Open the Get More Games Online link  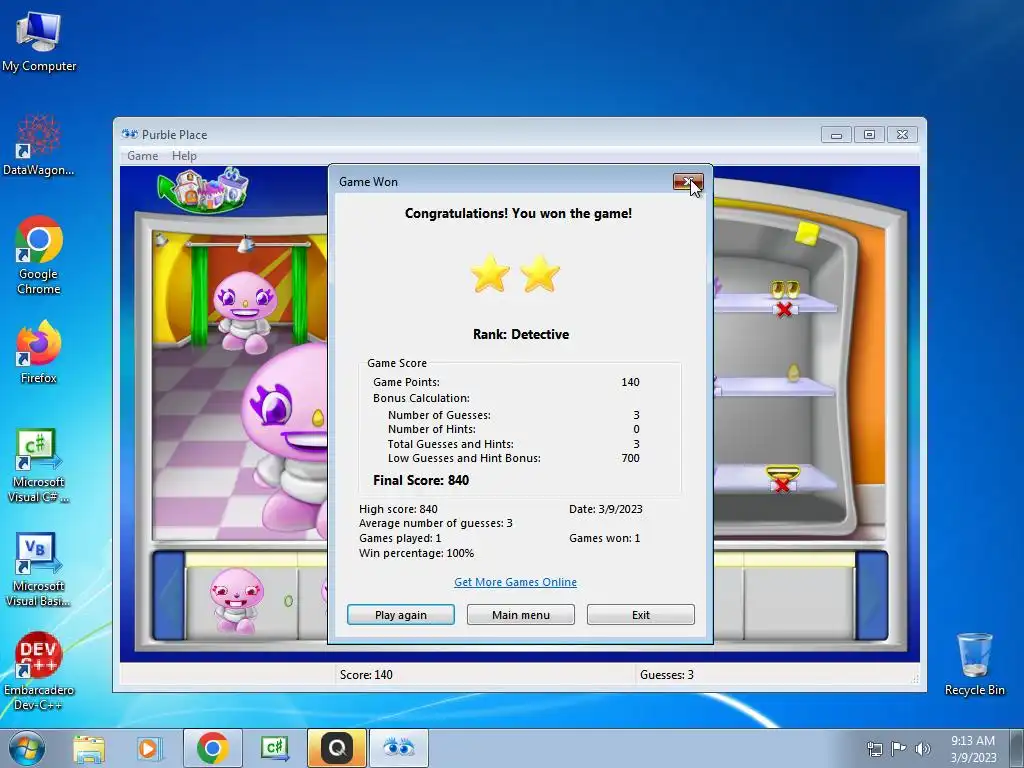(x=515, y=582)
